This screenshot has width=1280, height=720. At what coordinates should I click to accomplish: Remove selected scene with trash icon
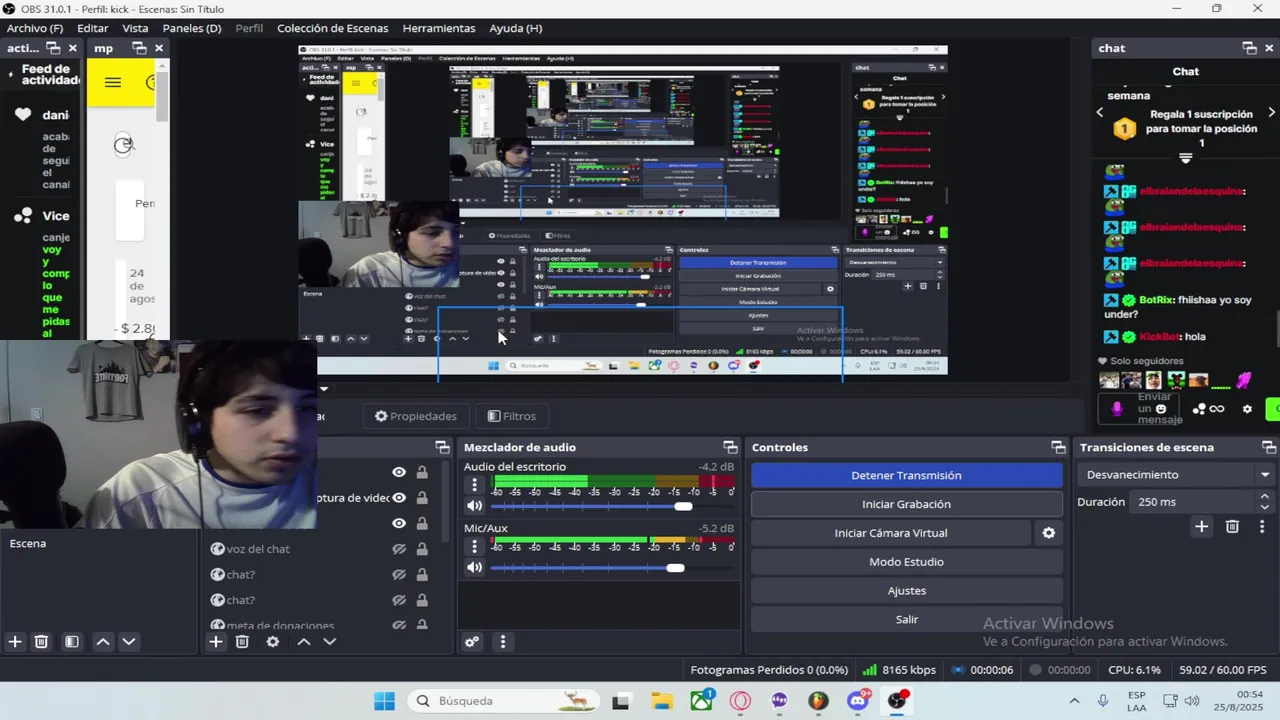coord(41,642)
